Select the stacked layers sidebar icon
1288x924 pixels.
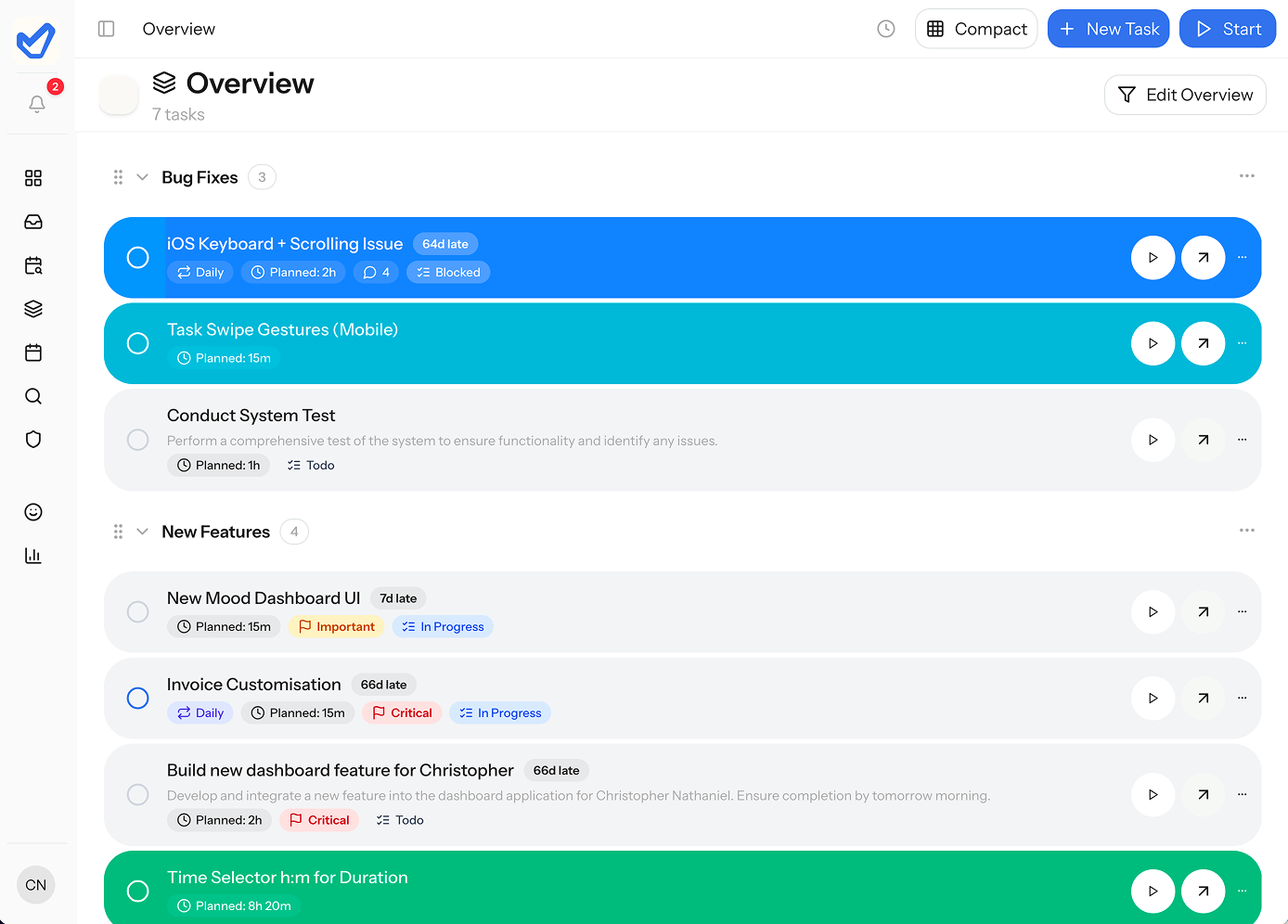pos(33,309)
